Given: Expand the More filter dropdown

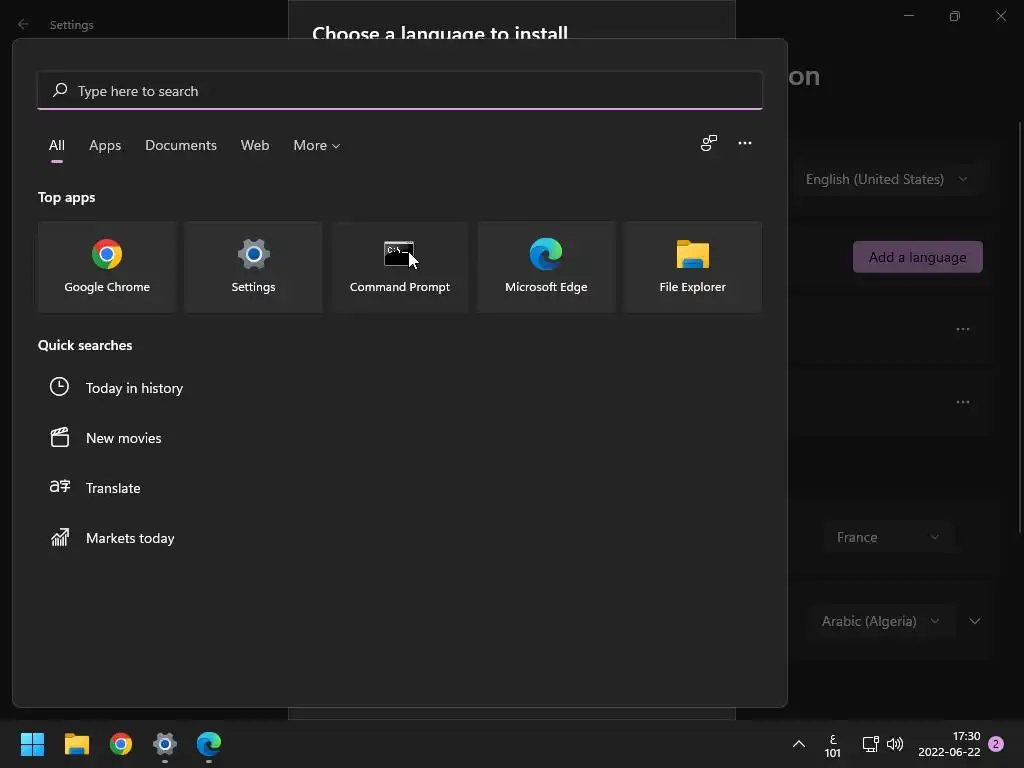Looking at the screenshot, I should 317,146.
